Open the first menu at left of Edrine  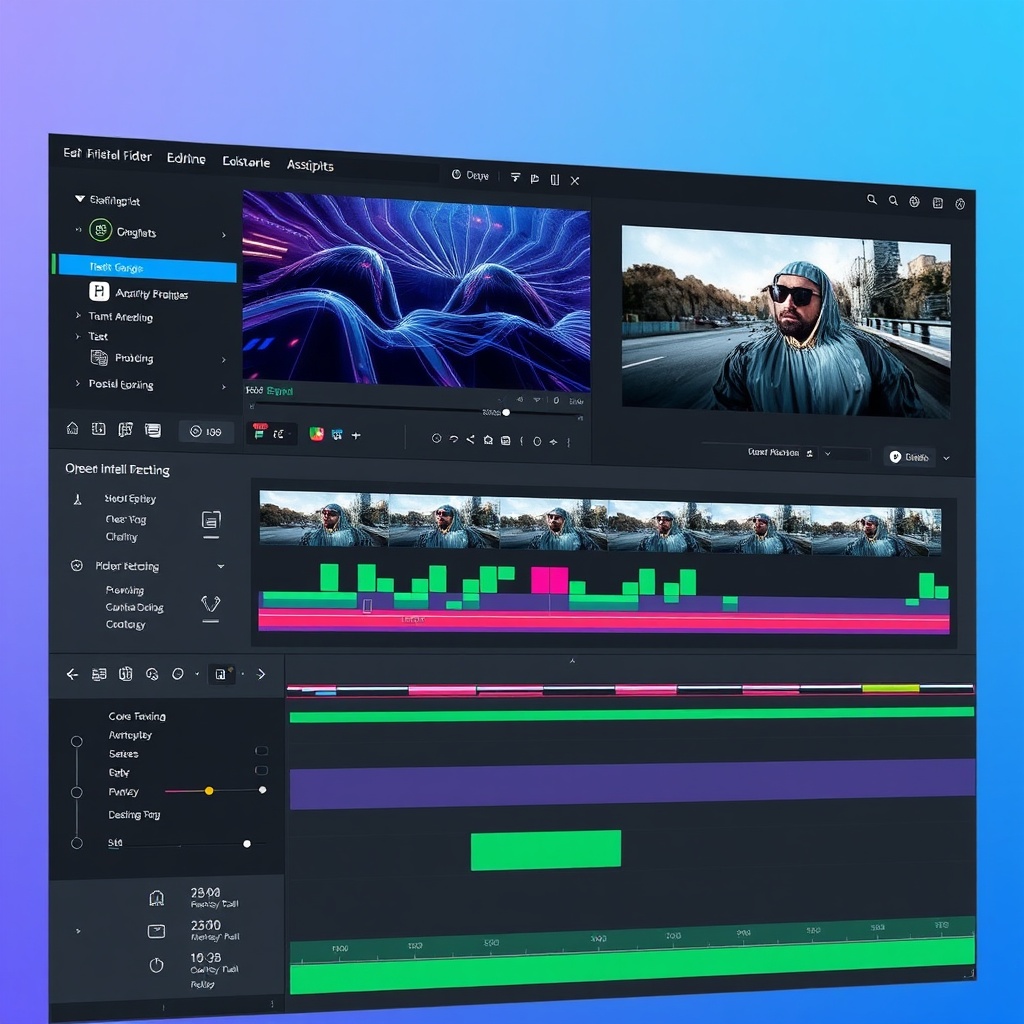click(107, 155)
